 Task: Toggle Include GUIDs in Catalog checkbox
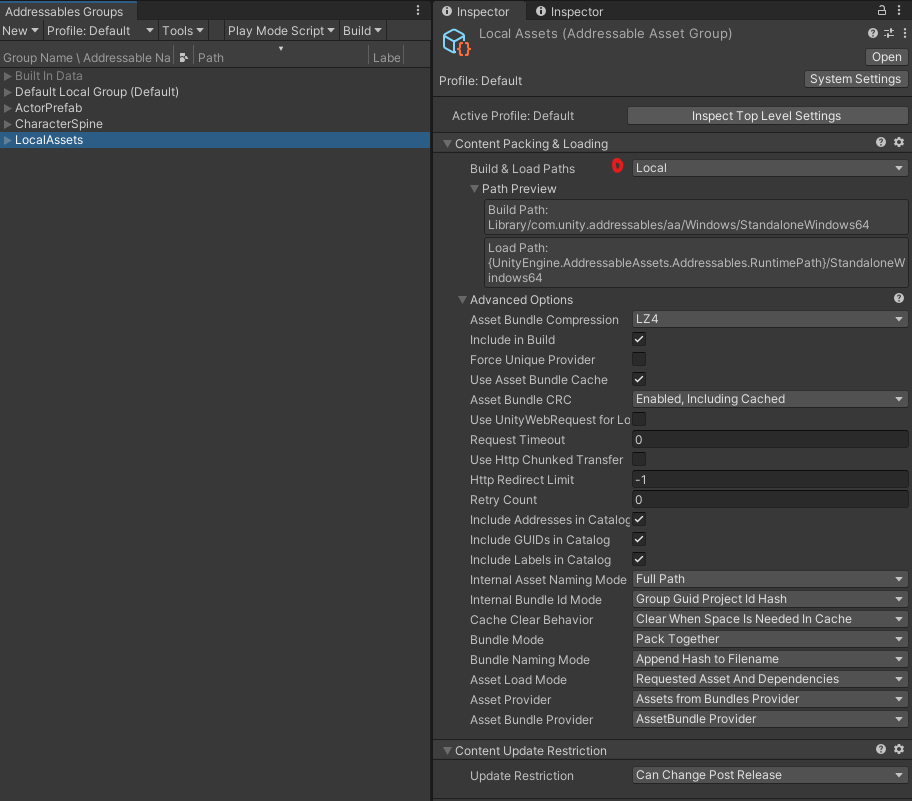639,539
